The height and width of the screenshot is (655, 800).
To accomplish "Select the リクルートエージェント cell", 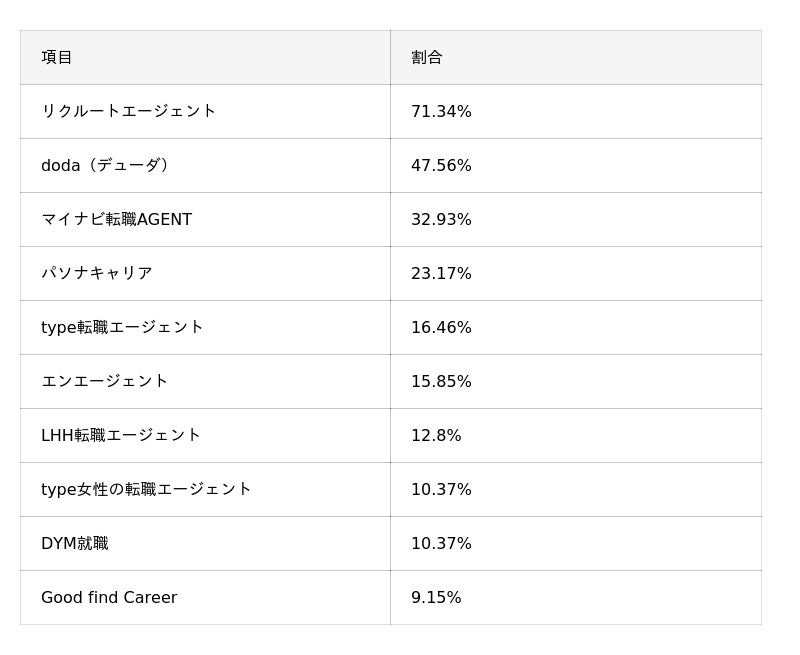I will (128, 111).
